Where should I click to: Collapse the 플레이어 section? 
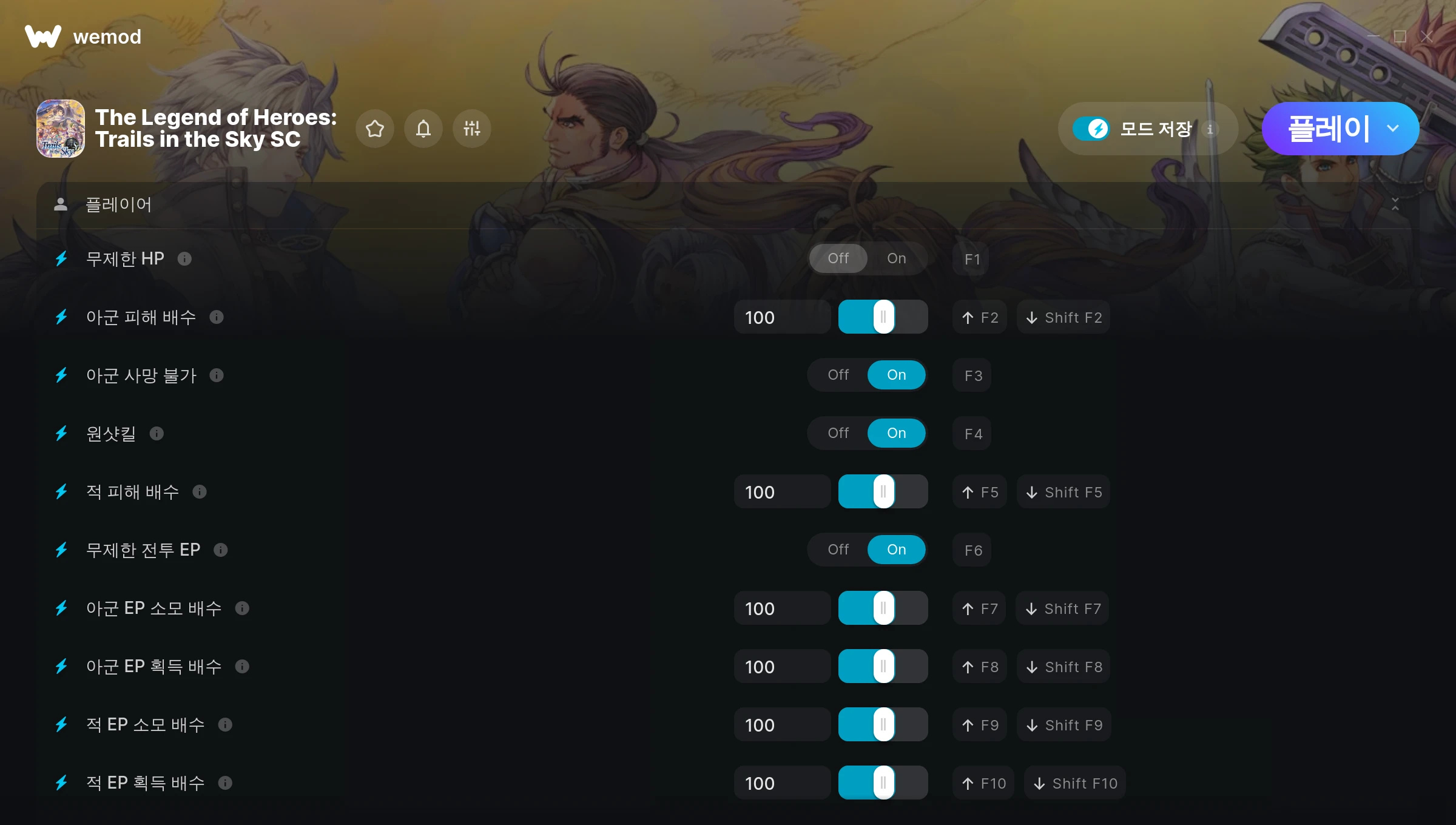pyautogui.click(x=1395, y=204)
